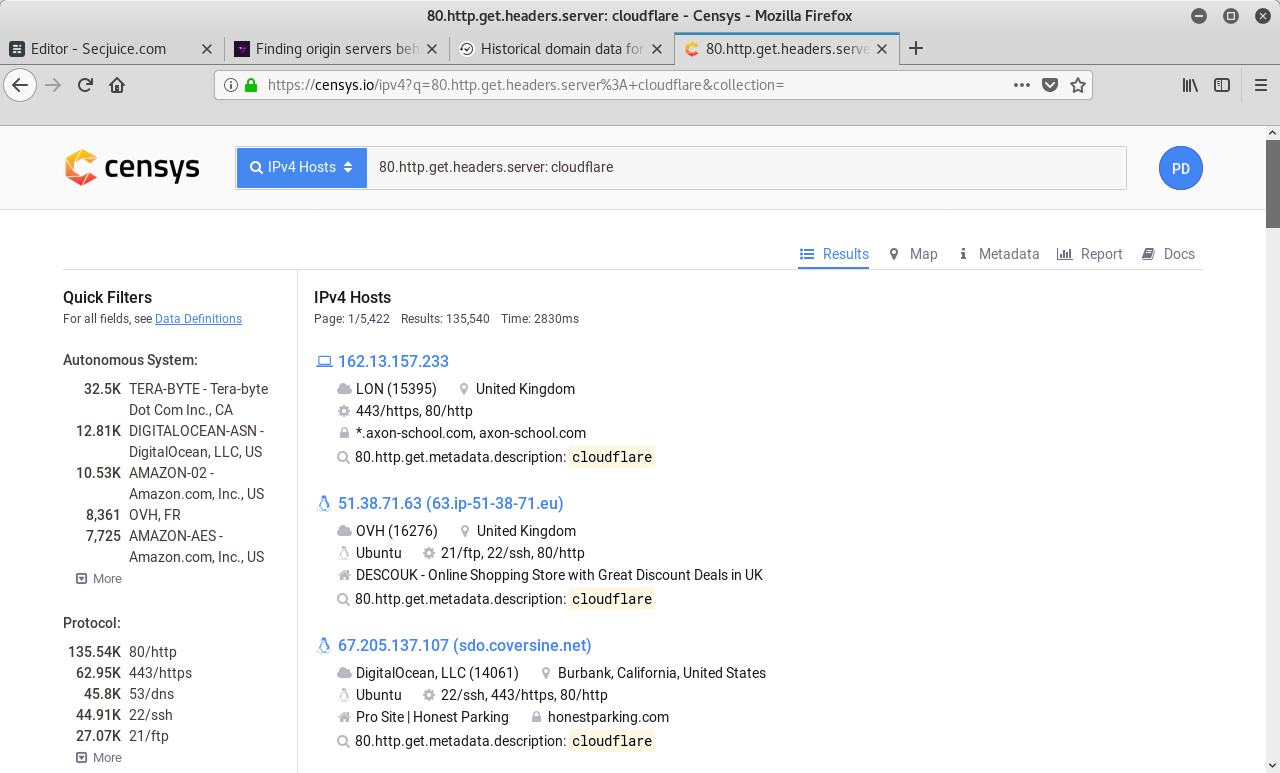
Task: Click penguin icon beside 67.205.137.107
Action: [x=324, y=646]
